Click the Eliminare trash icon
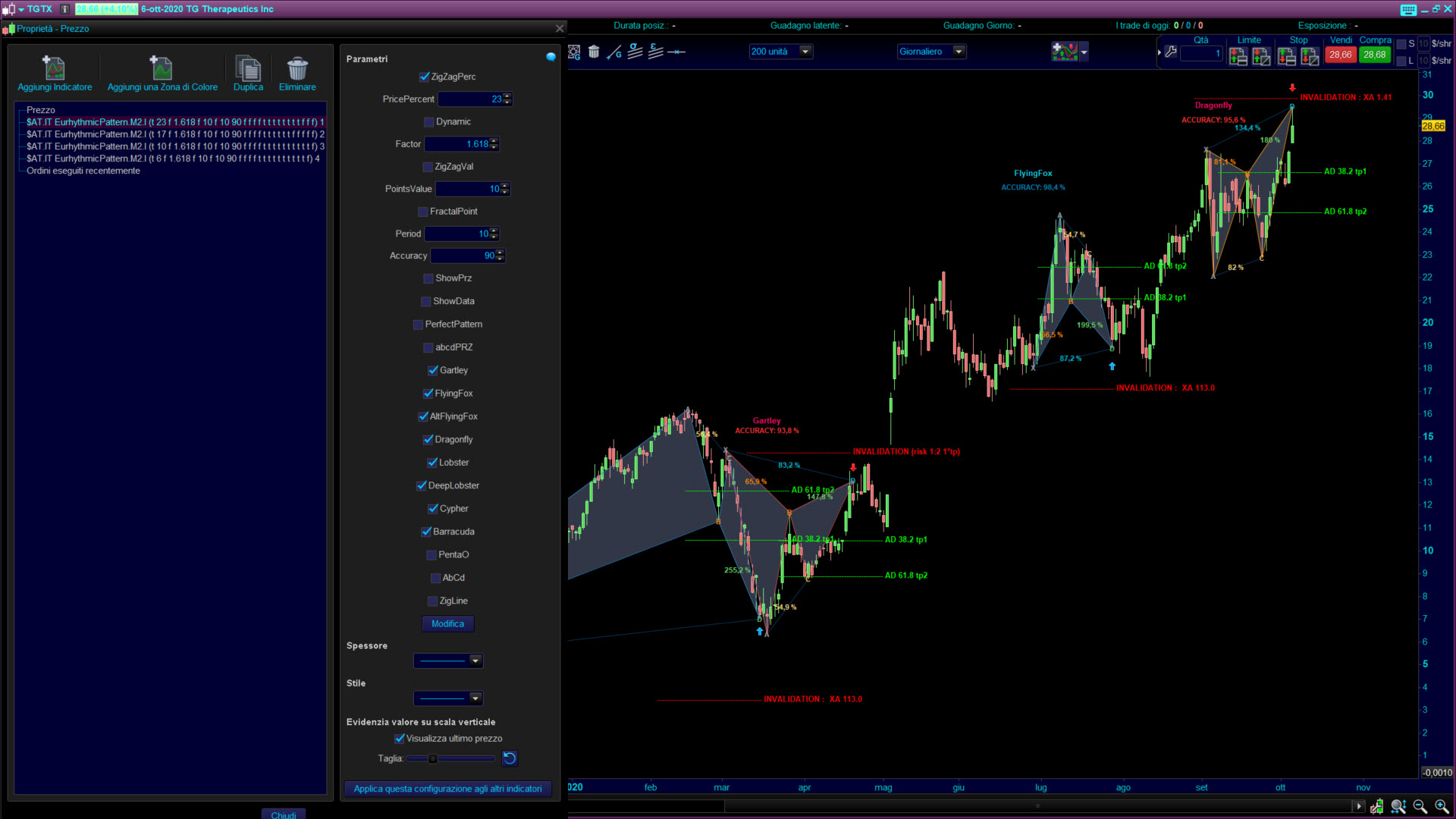This screenshot has height=819, width=1456. [x=297, y=68]
